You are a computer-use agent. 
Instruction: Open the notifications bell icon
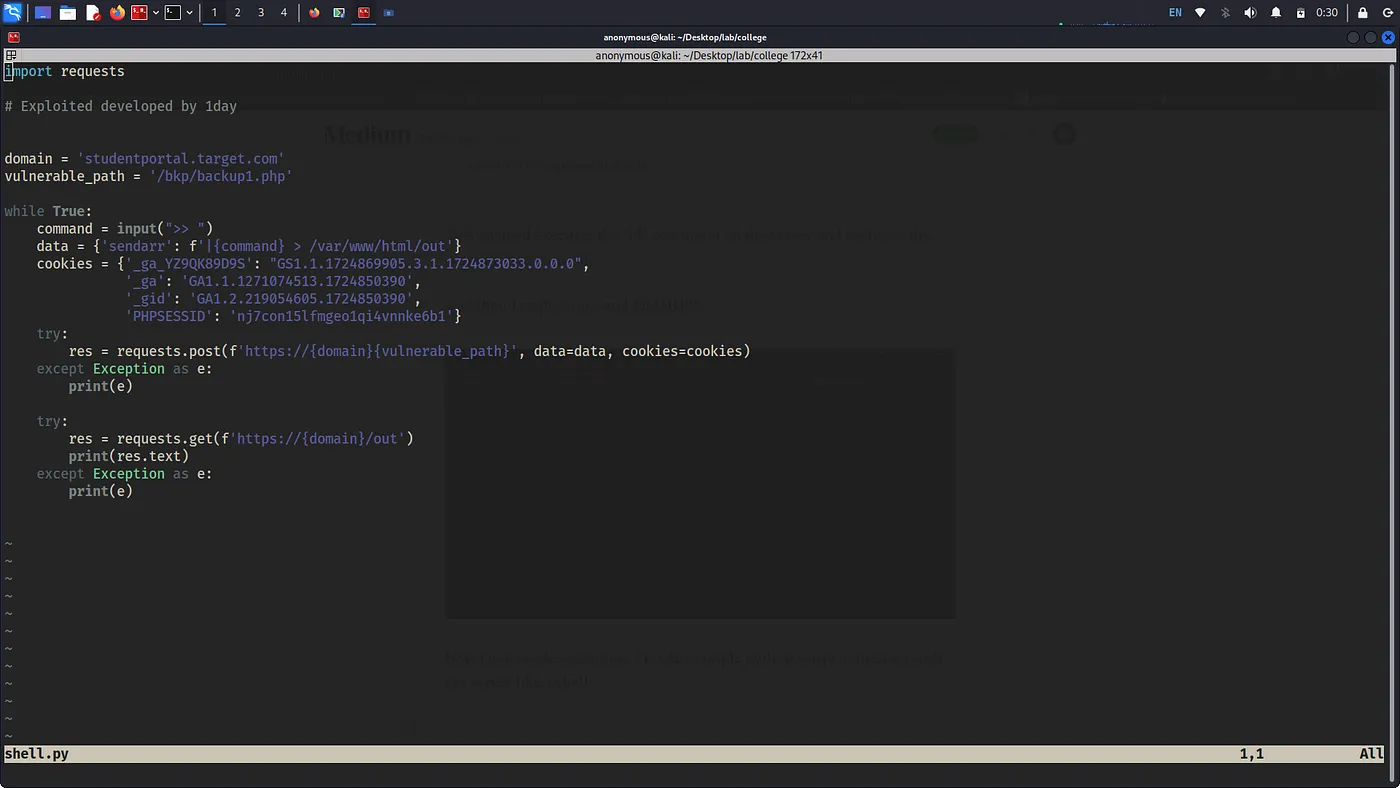[1276, 13]
